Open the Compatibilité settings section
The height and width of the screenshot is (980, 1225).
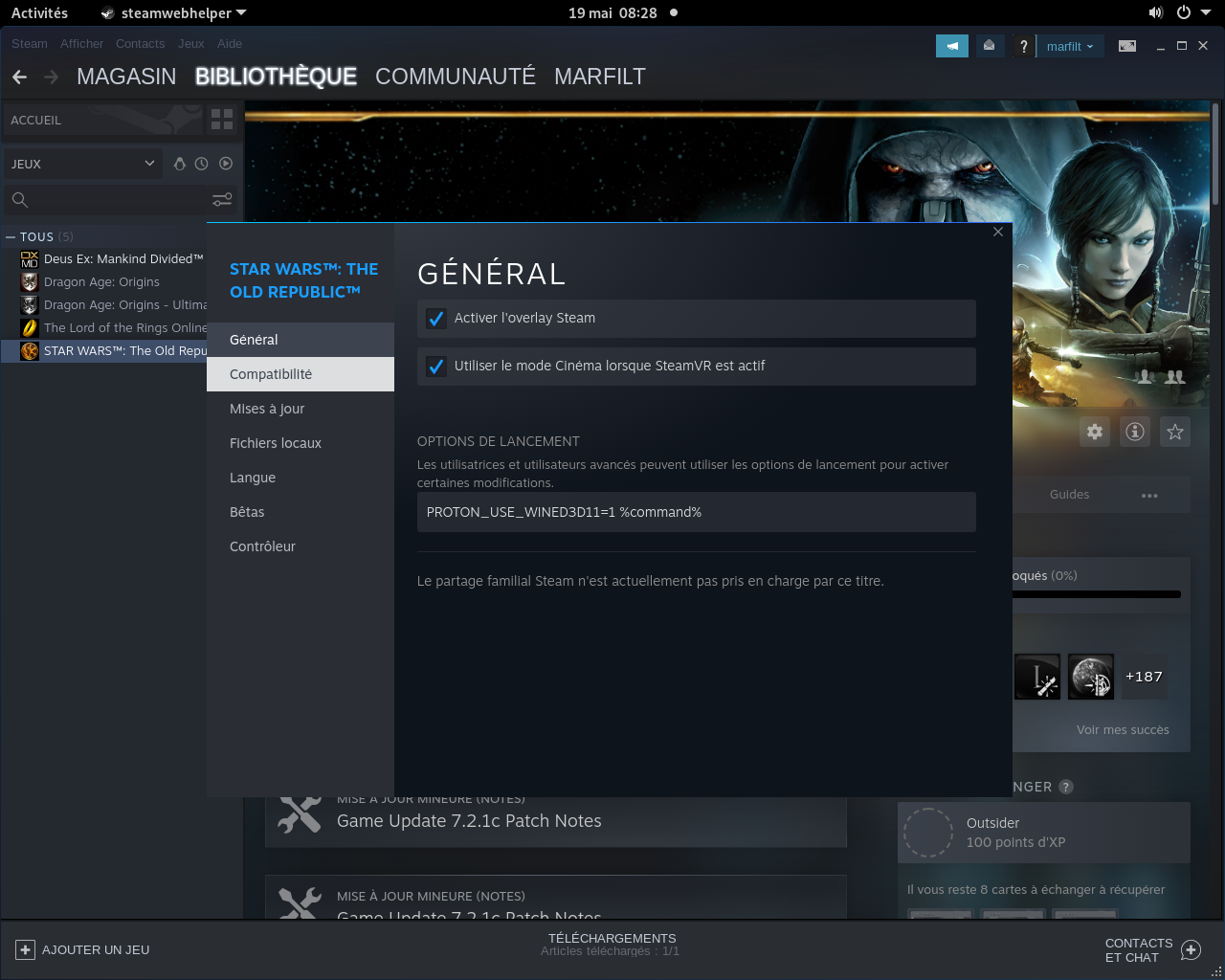[x=301, y=374]
